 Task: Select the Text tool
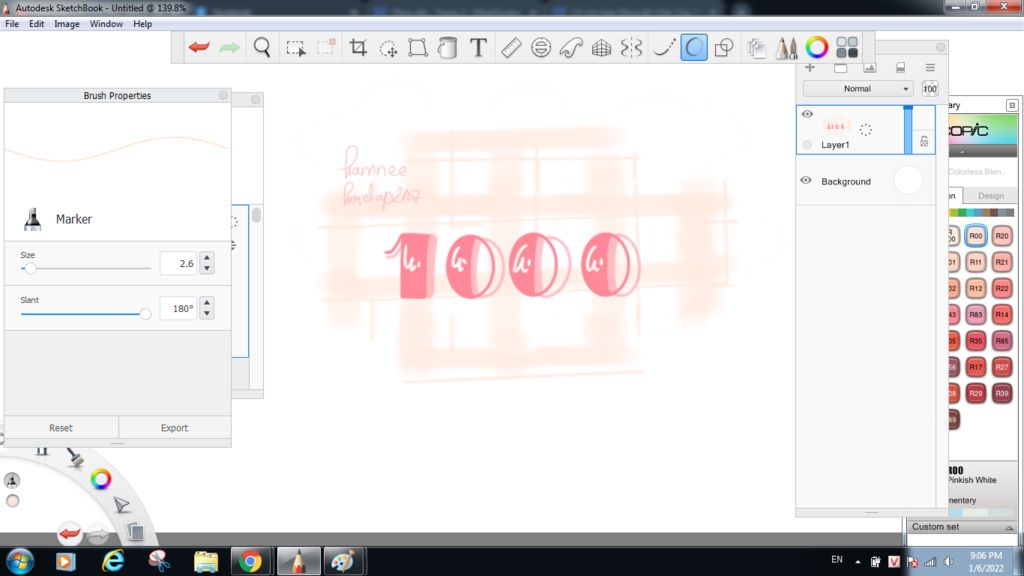pyautogui.click(x=478, y=48)
